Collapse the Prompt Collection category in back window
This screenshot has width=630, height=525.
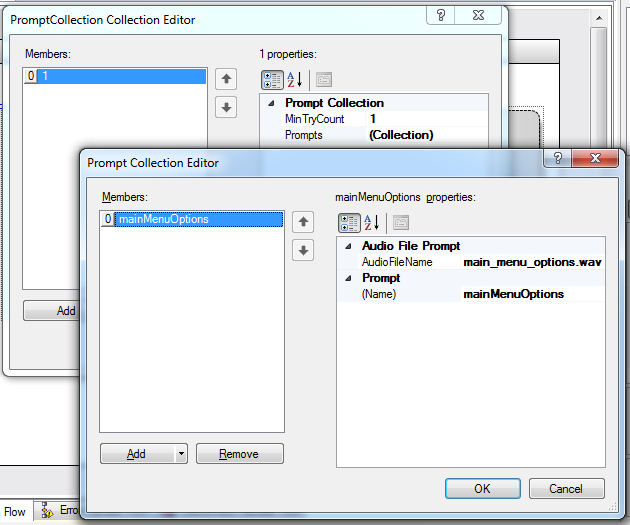(272, 103)
